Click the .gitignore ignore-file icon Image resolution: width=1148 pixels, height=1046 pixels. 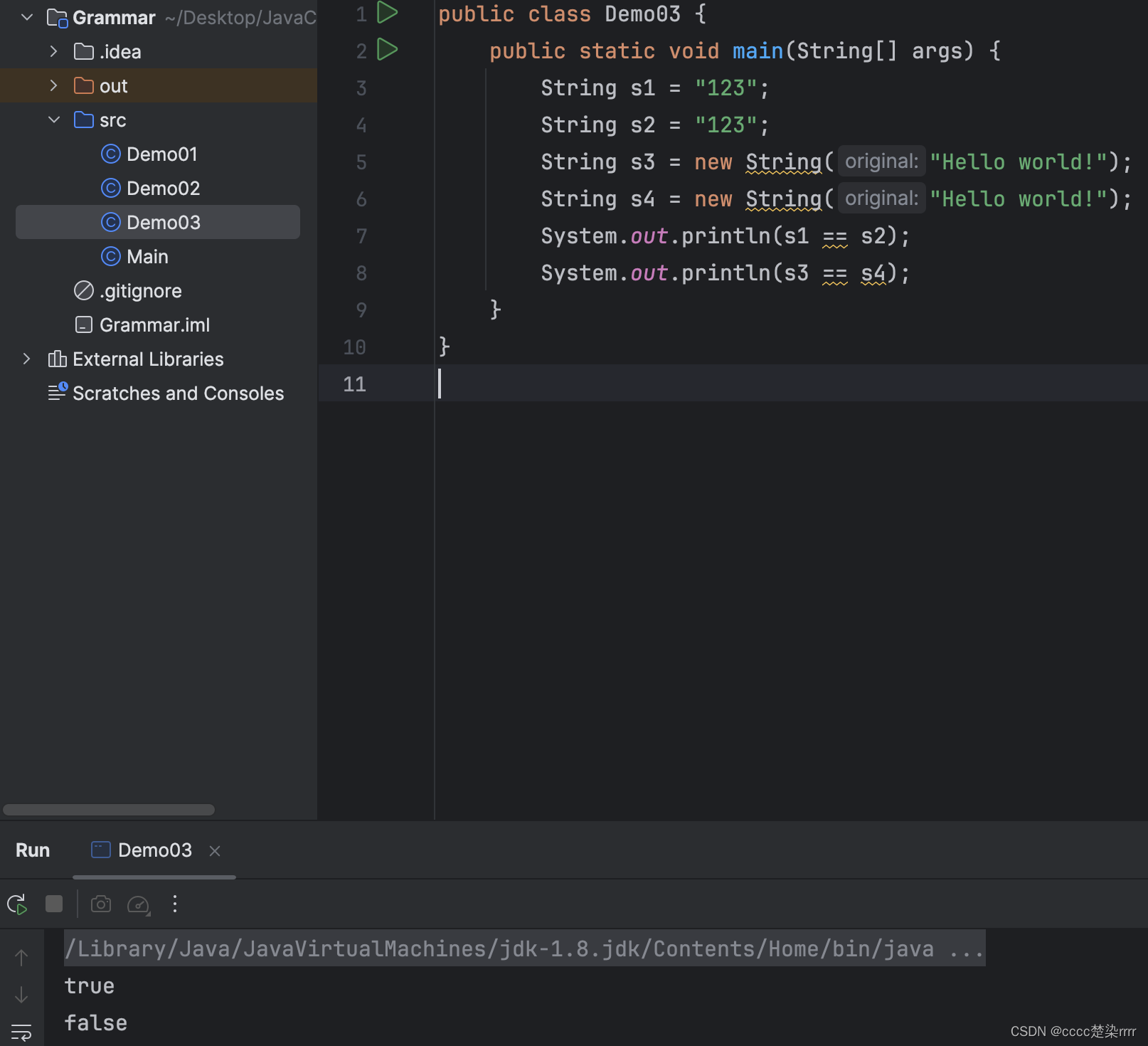point(84,290)
